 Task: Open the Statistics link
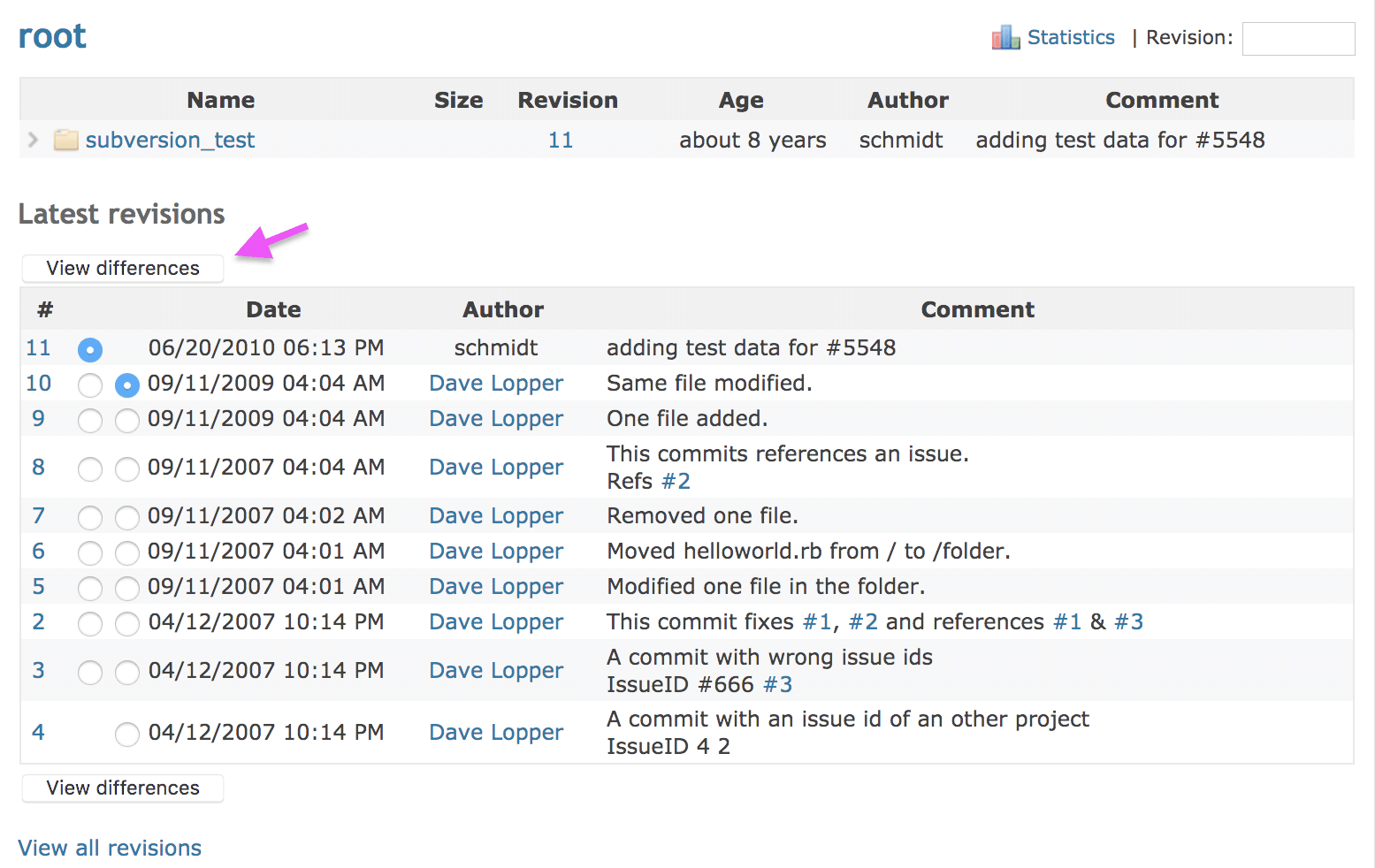(1071, 37)
